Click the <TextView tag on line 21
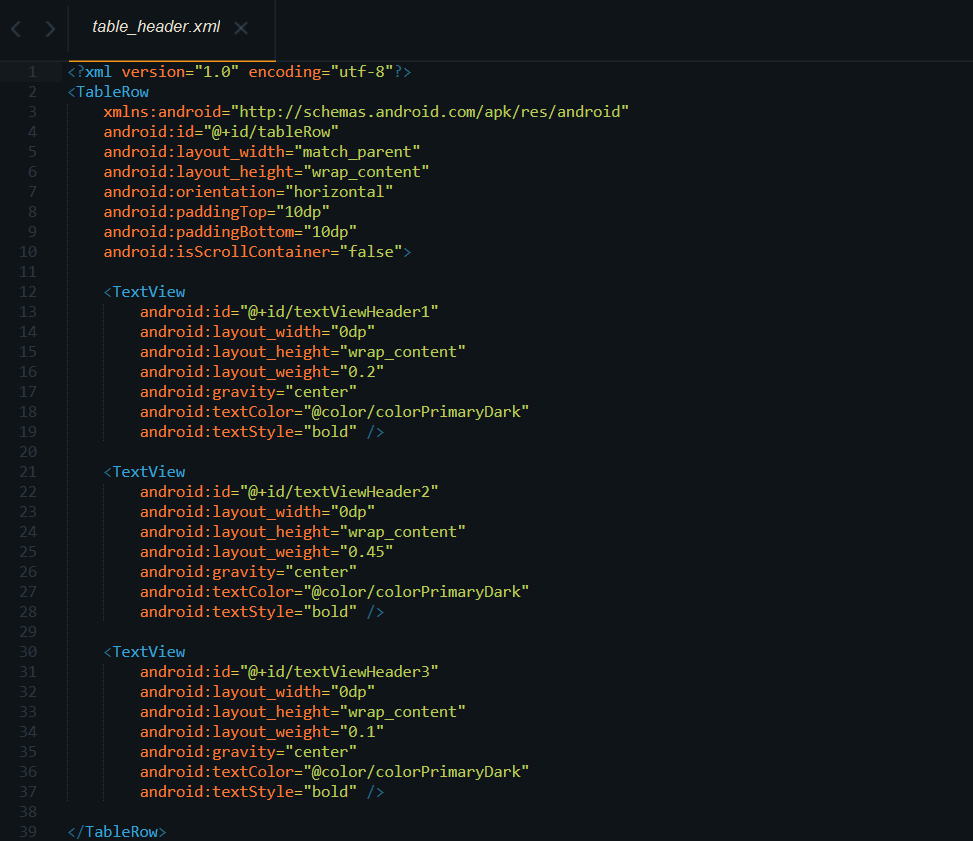973x841 pixels. click(x=145, y=472)
